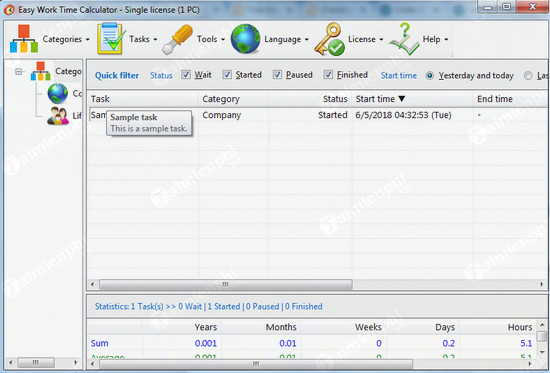The width and height of the screenshot is (550, 373).
Task: Click the "Hours" statistics column header
Action: click(x=520, y=327)
